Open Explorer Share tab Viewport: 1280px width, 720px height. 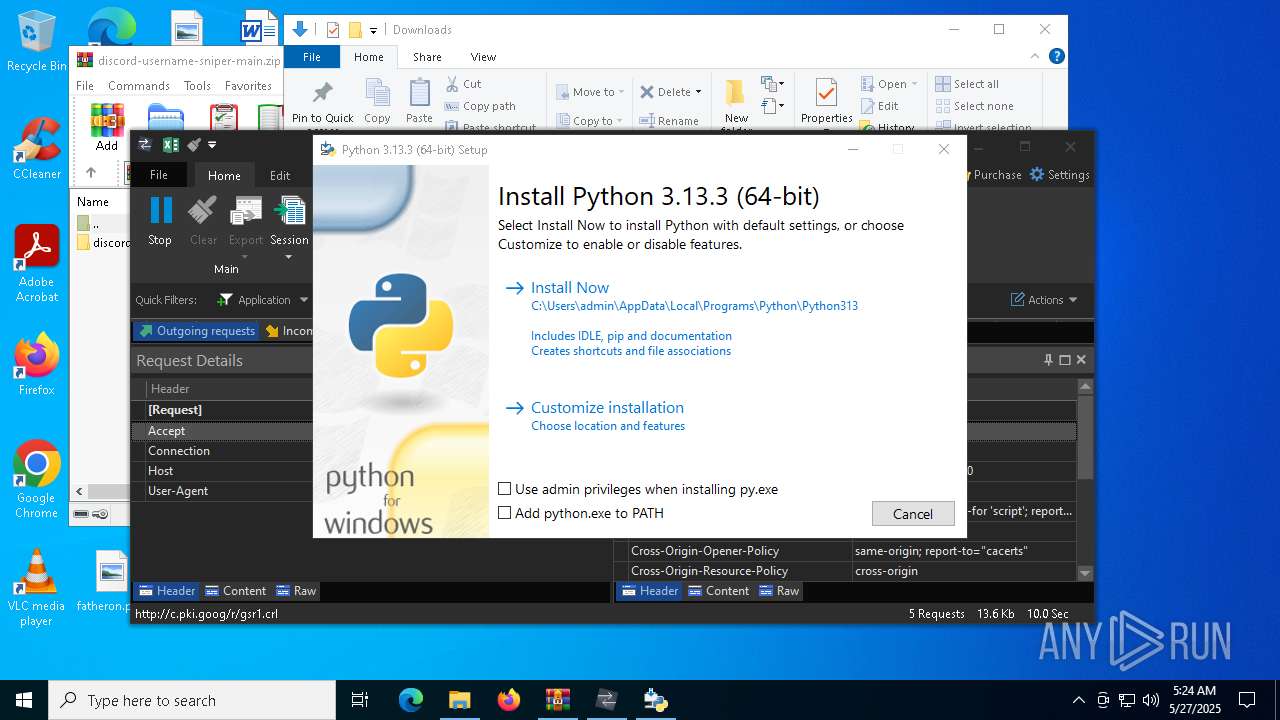tap(427, 57)
